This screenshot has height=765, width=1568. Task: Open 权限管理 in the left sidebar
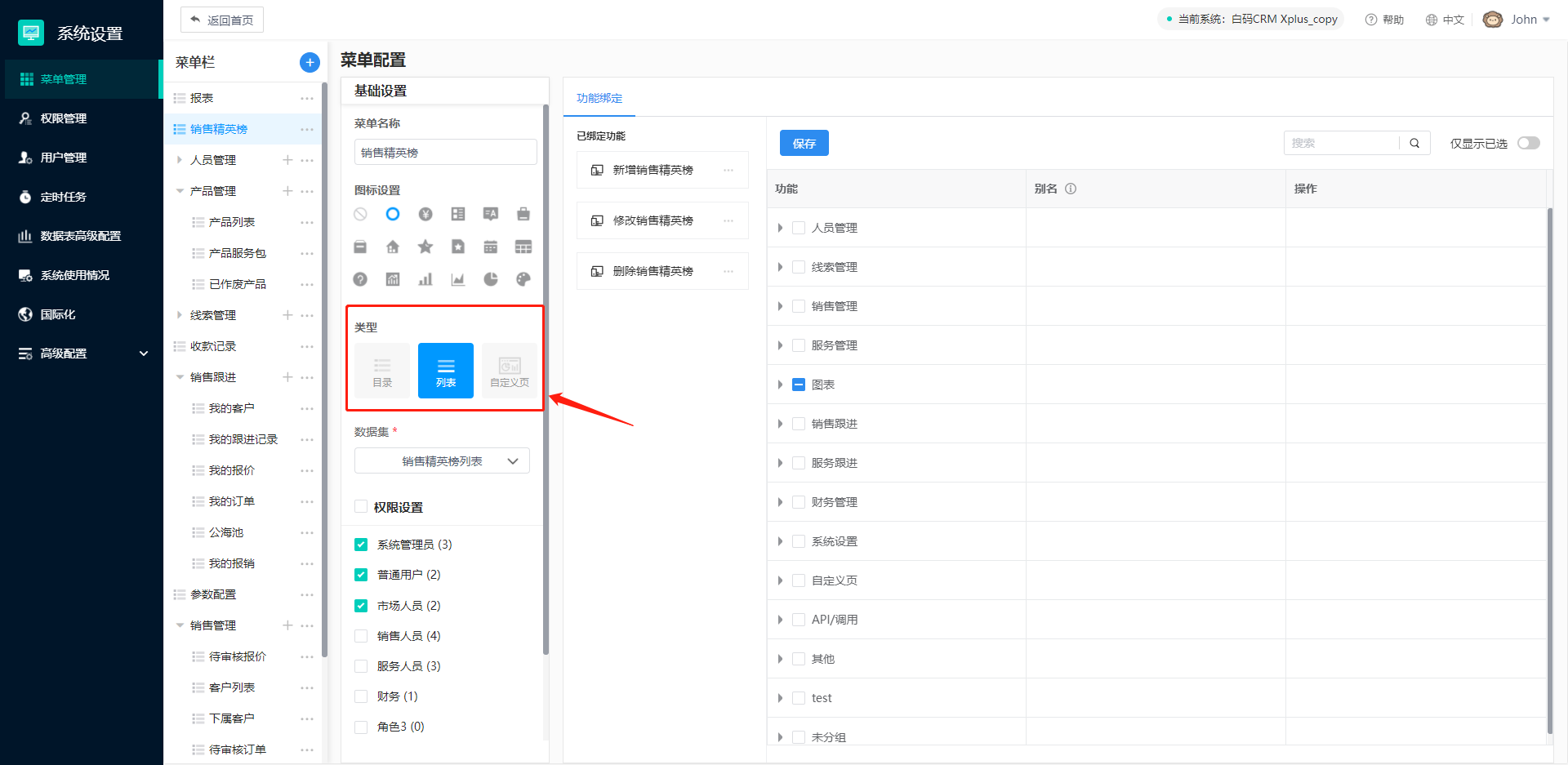tap(64, 118)
